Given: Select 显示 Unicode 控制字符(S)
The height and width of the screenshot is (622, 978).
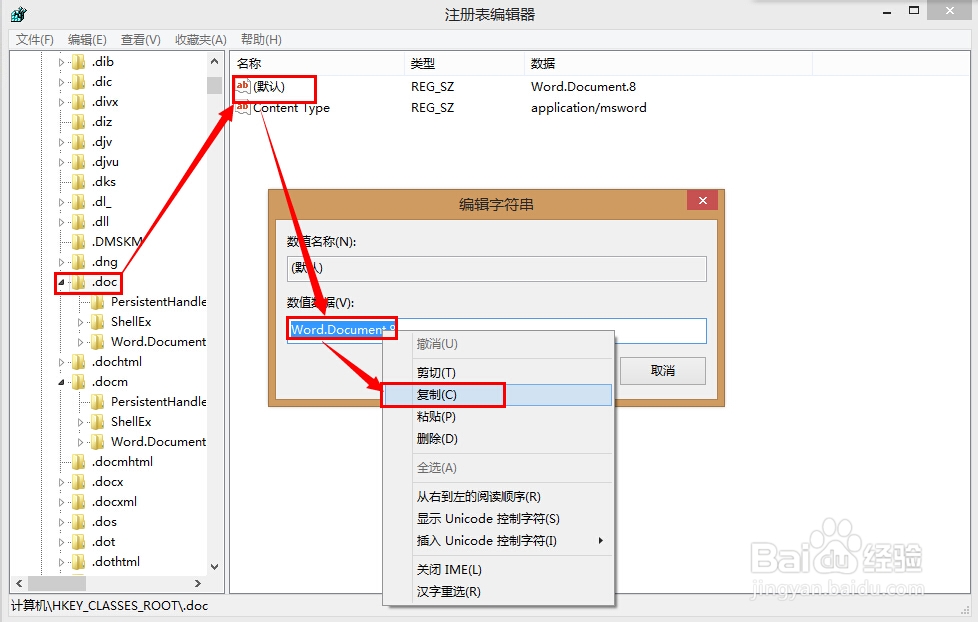Looking at the screenshot, I should pos(497,518).
